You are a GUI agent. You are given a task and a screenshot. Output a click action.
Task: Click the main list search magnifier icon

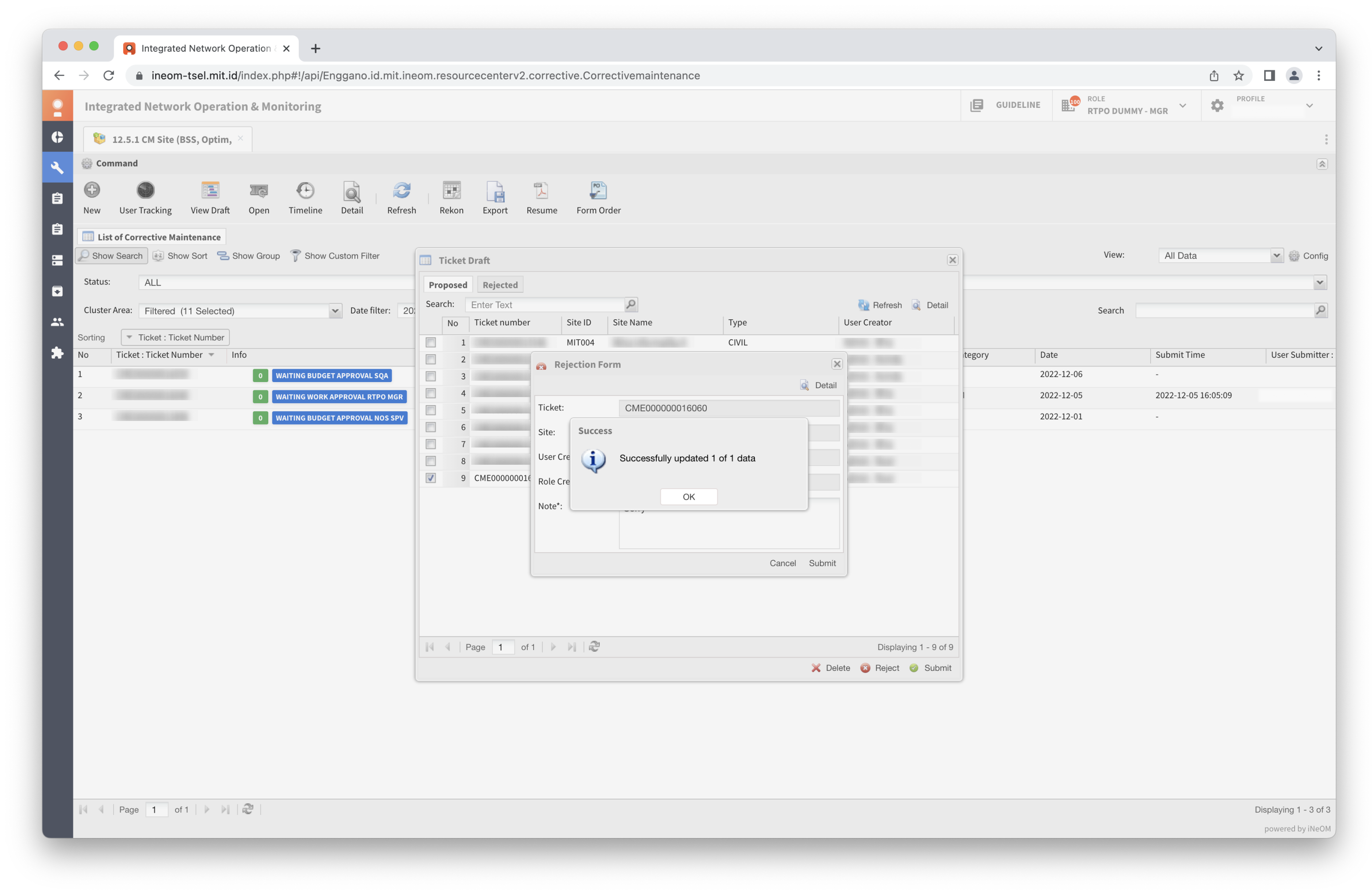[x=1321, y=310]
